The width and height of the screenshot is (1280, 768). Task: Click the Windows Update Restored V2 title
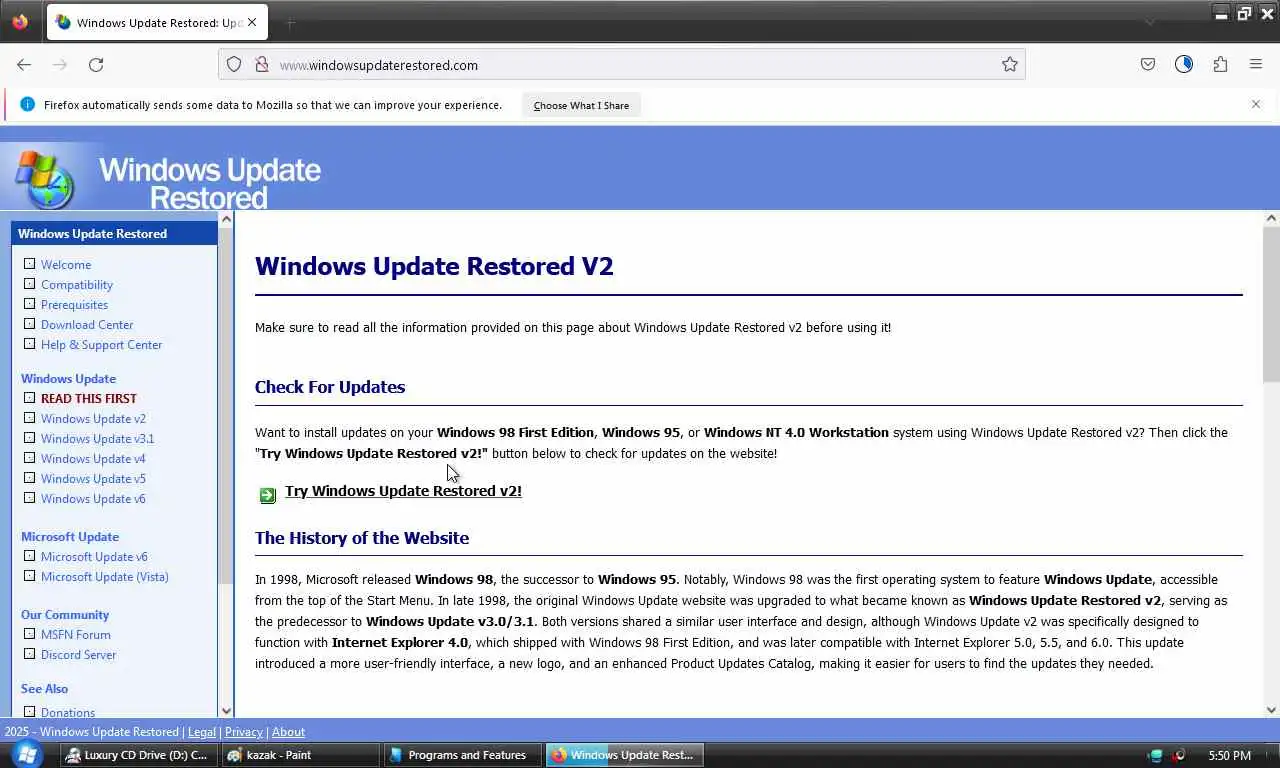coord(434,266)
